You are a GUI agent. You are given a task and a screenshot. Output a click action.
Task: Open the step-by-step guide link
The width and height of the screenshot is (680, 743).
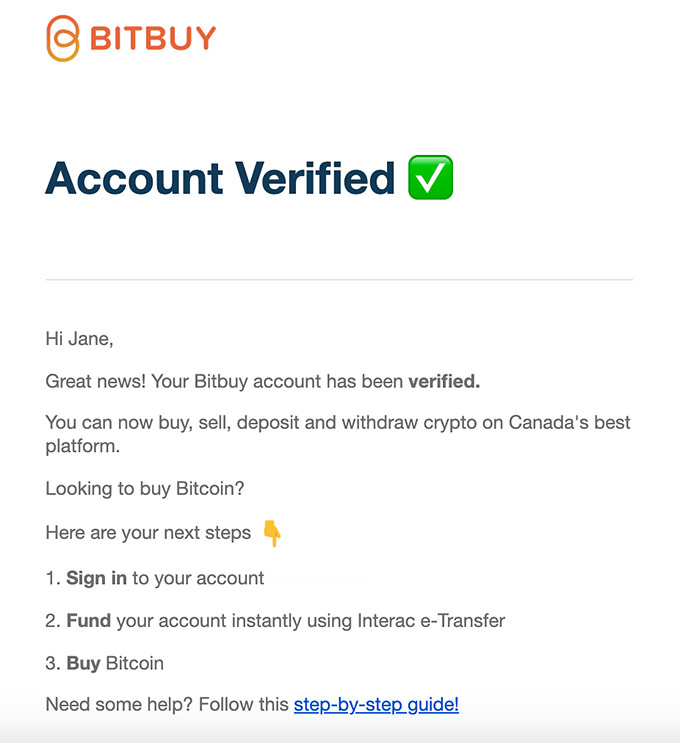pos(376,705)
